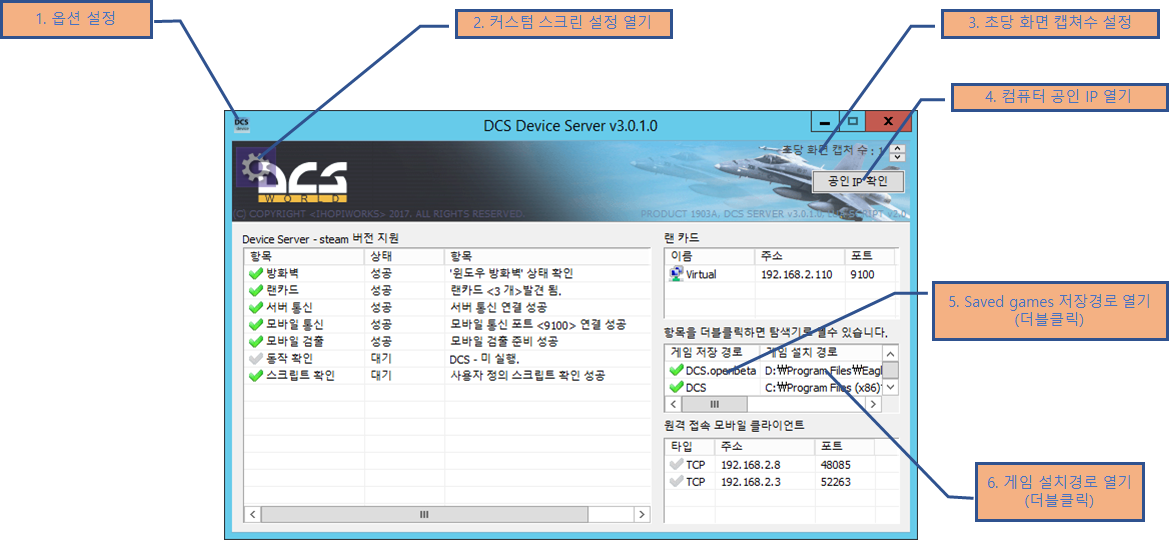
Task: Click the check icon beside DCS.openbeta
Action: (x=676, y=371)
